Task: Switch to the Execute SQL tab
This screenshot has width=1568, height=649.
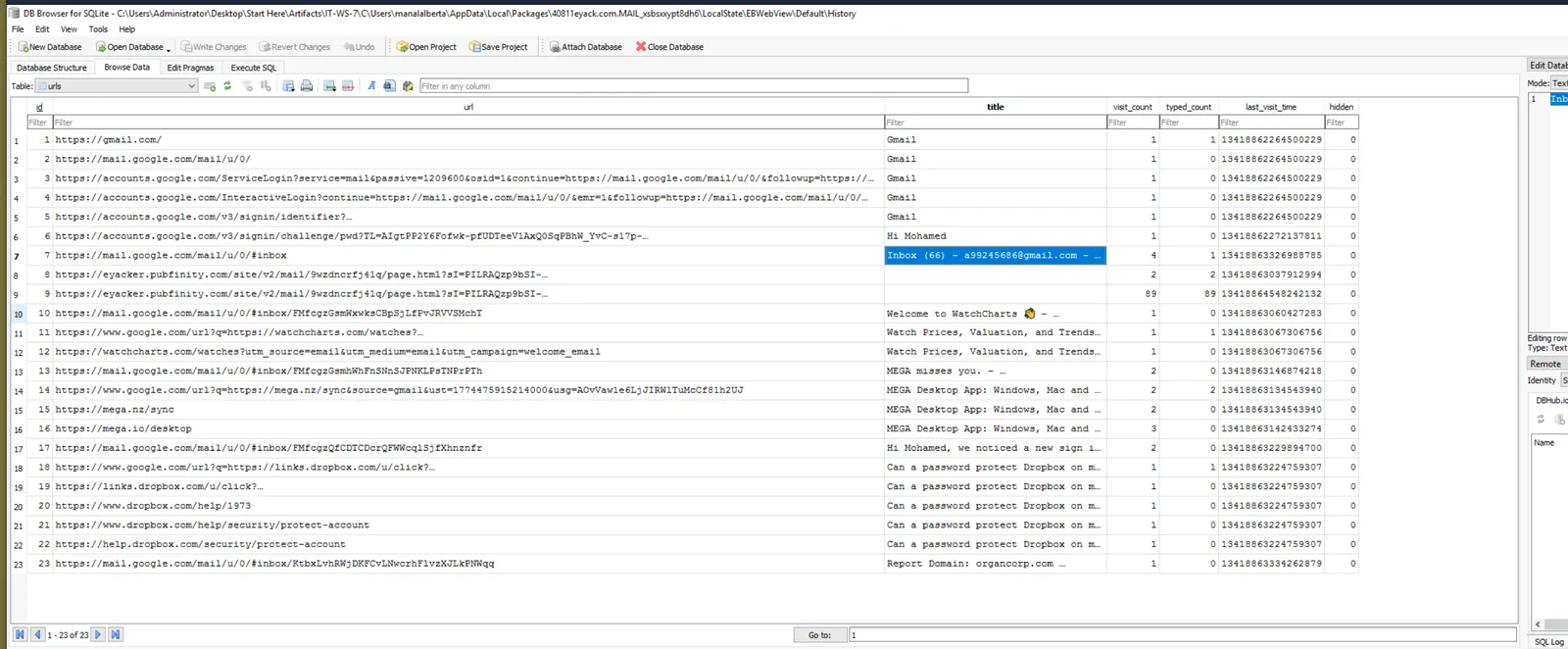Action: (253, 68)
